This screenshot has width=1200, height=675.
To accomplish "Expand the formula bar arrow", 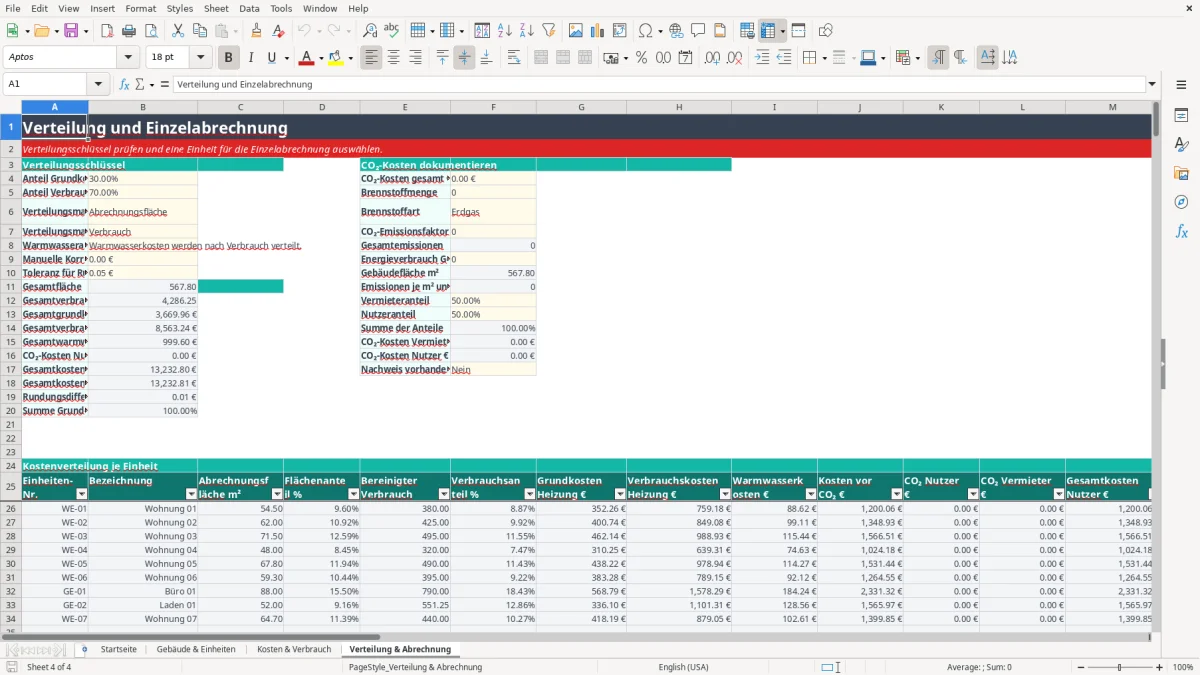I will coord(1152,85).
